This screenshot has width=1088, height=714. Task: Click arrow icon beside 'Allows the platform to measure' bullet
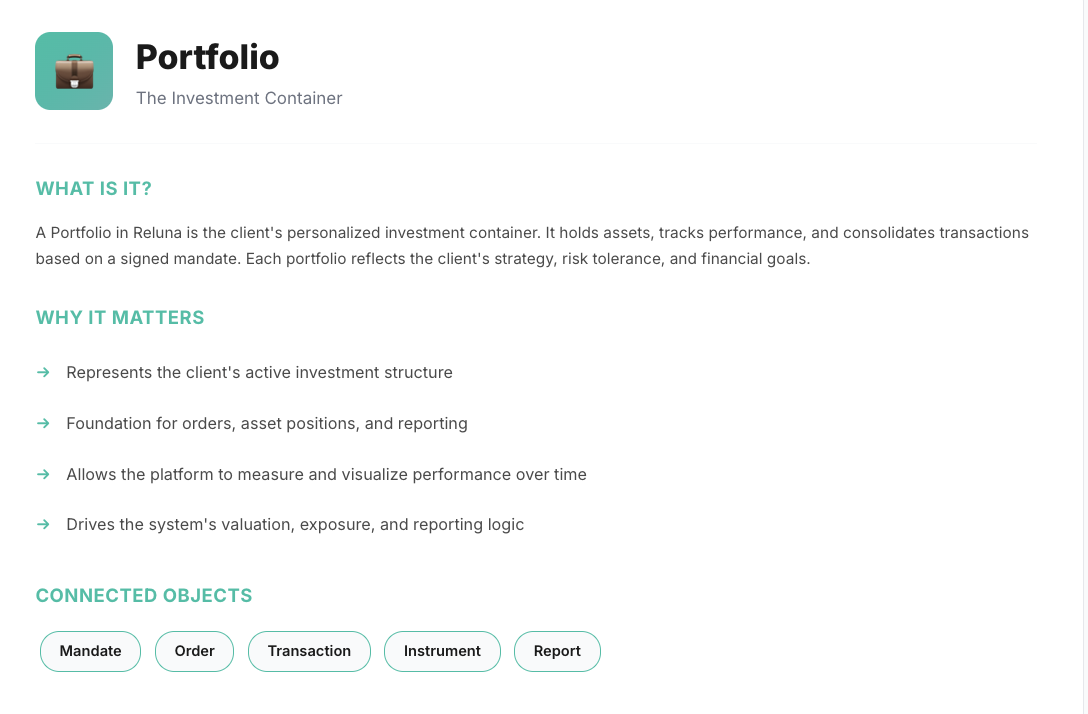[x=43, y=474]
